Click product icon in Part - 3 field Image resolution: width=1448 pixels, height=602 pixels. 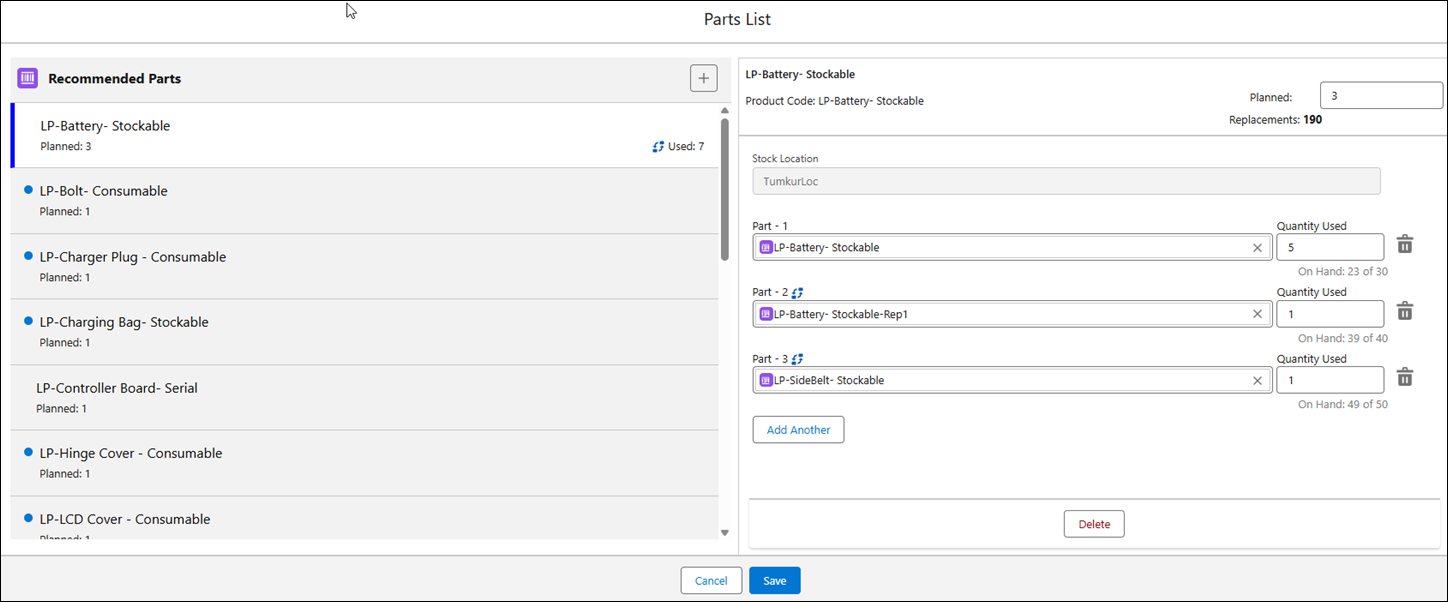766,380
